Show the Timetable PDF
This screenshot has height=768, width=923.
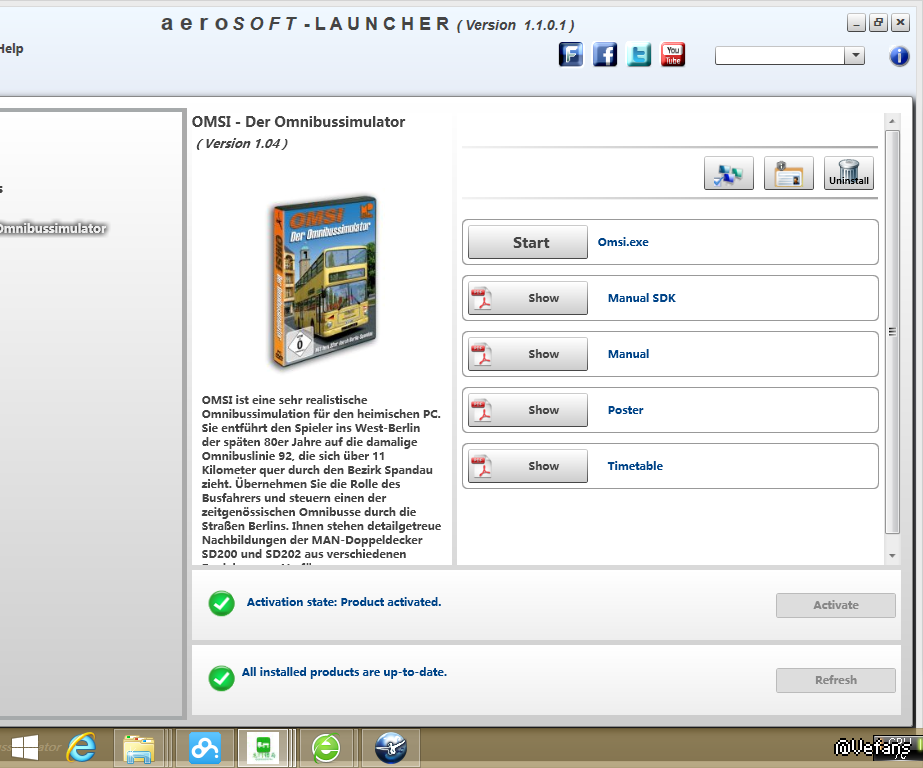coord(527,466)
